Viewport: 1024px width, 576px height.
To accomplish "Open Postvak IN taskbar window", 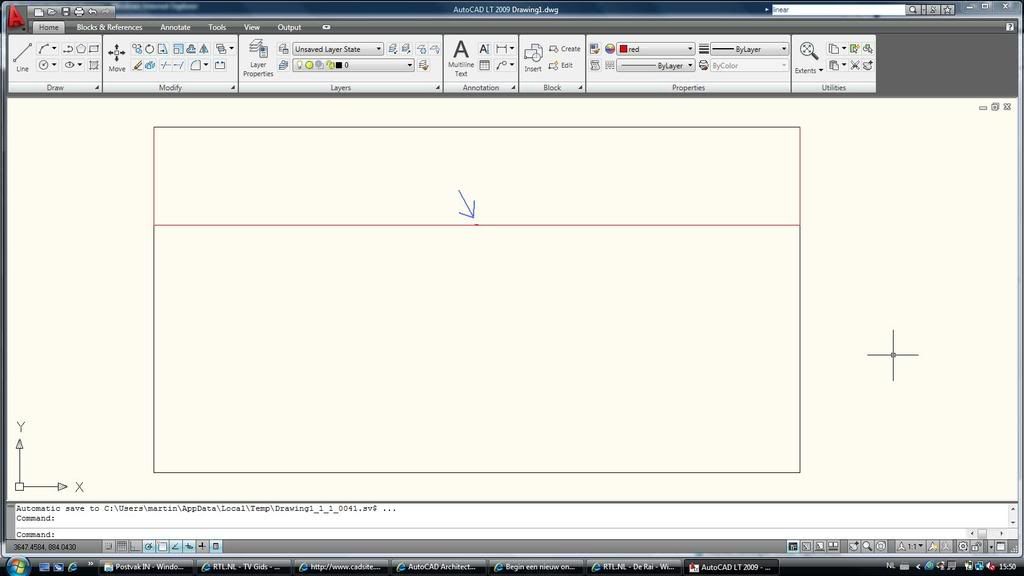I will pyautogui.click(x=145, y=567).
